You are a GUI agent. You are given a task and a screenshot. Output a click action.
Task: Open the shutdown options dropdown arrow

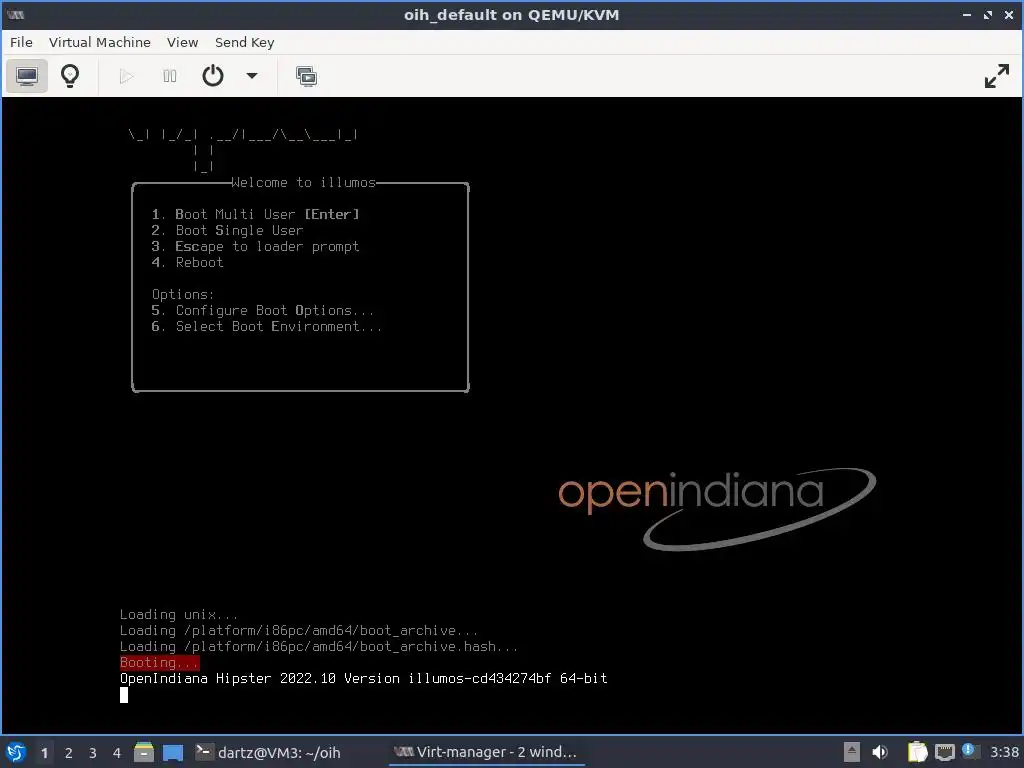pyautogui.click(x=251, y=76)
